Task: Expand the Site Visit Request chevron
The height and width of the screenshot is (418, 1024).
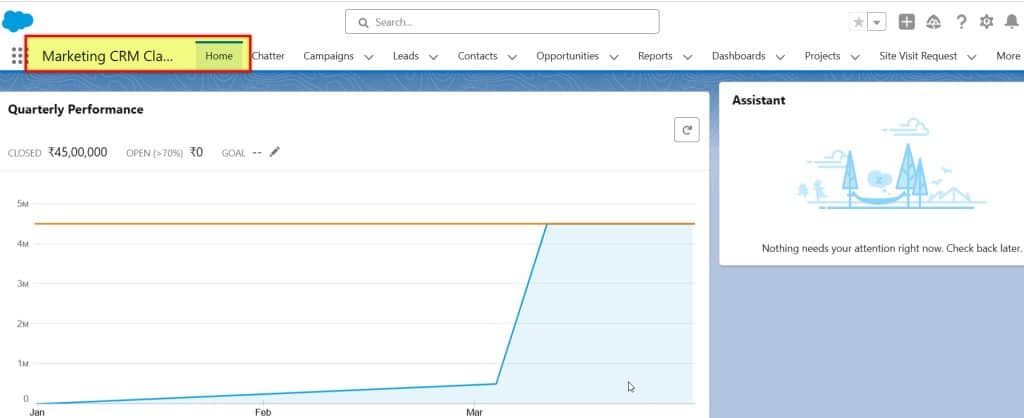Action: (x=972, y=57)
